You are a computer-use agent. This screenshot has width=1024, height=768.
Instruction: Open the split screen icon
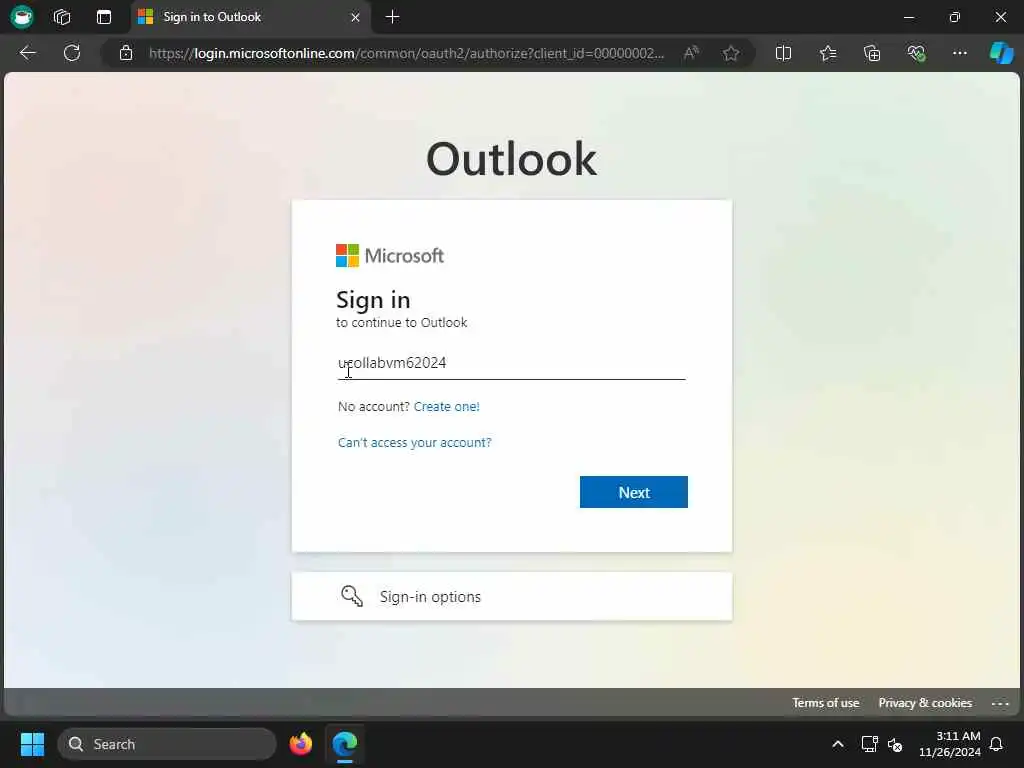click(783, 53)
